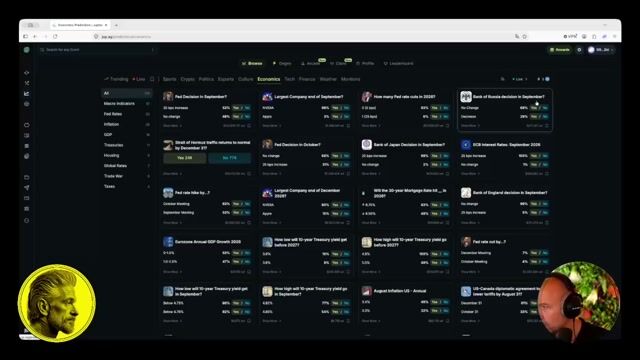Toggle the Live filter next to Trending

pos(139,79)
